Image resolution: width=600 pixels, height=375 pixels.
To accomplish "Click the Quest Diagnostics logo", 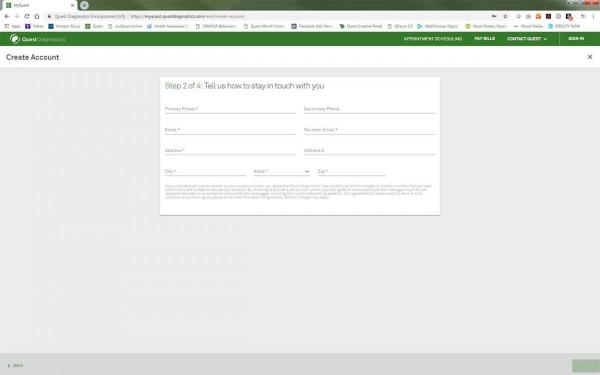I will 38,39.
